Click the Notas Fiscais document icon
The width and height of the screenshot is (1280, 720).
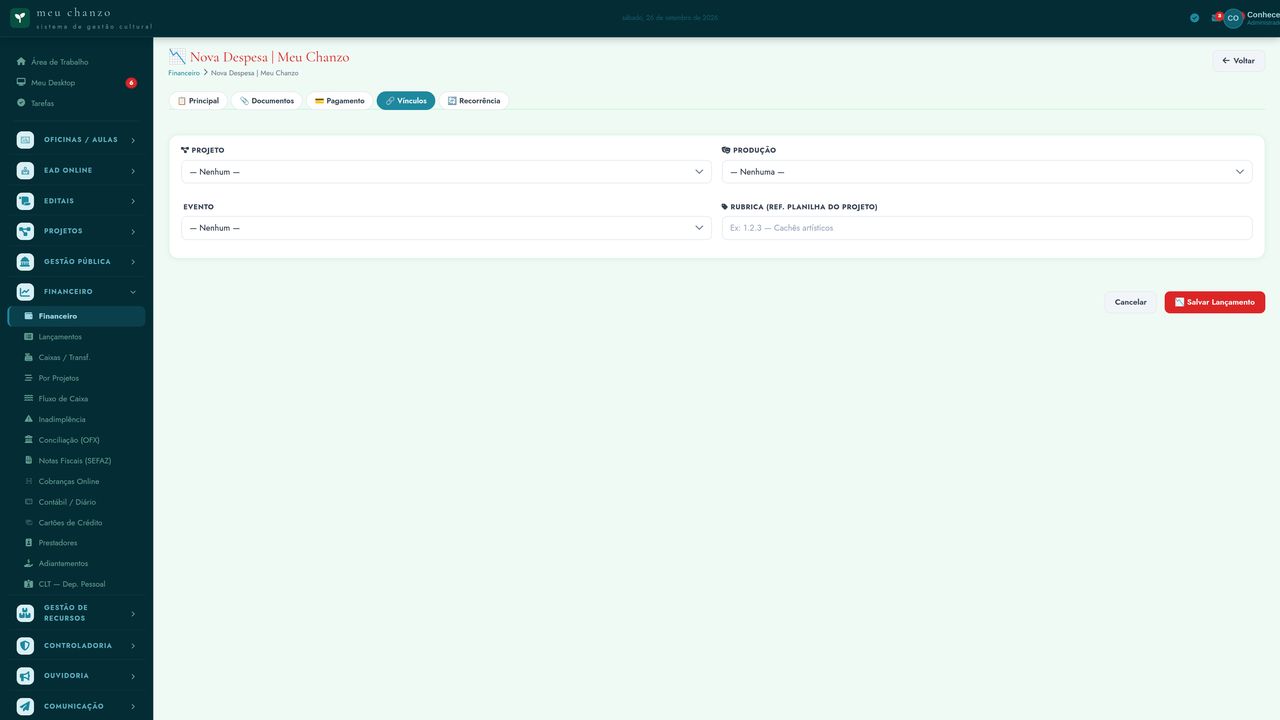point(29,461)
